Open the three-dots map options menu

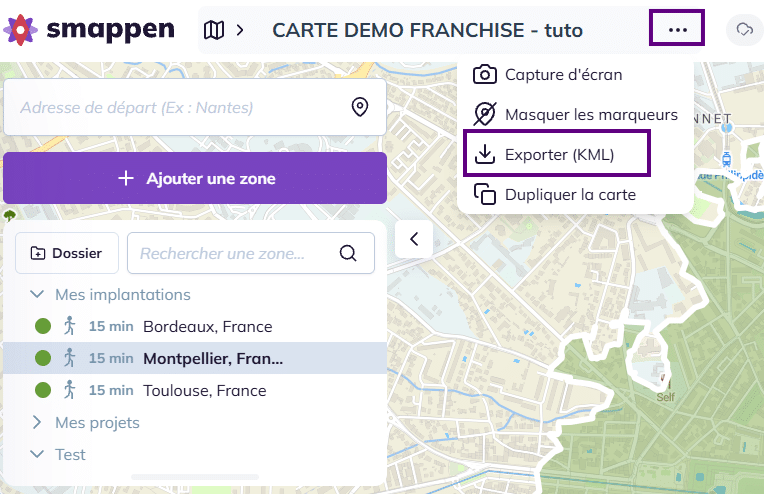click(677, 30)
